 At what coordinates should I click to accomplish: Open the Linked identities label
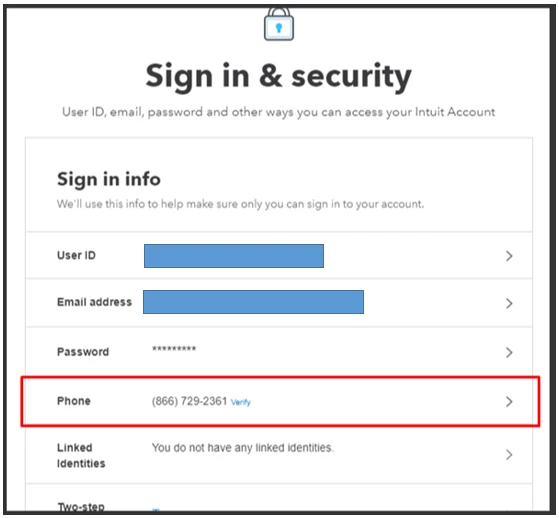click(81, 455)
